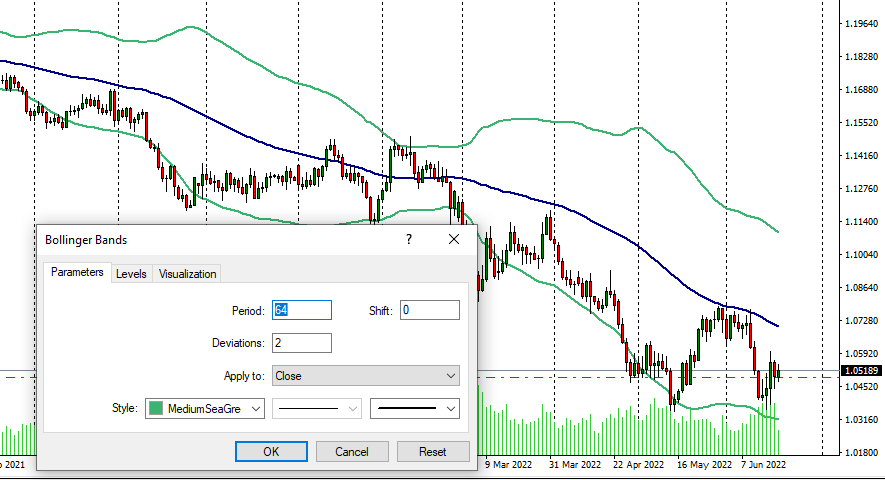Open the MediumSeaGreen color dropdown
885x480 pixels.
(204, 409)
